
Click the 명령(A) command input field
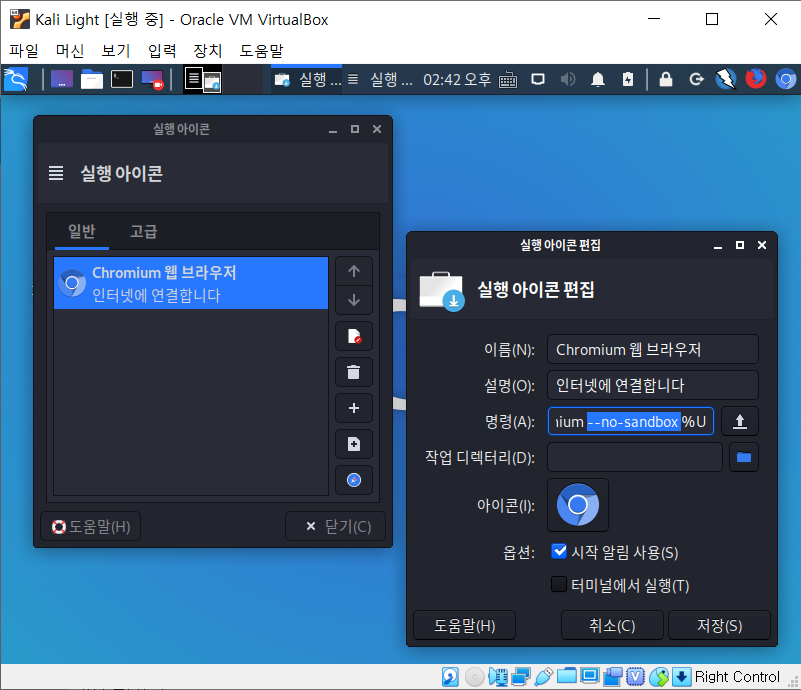coord(631,421)
